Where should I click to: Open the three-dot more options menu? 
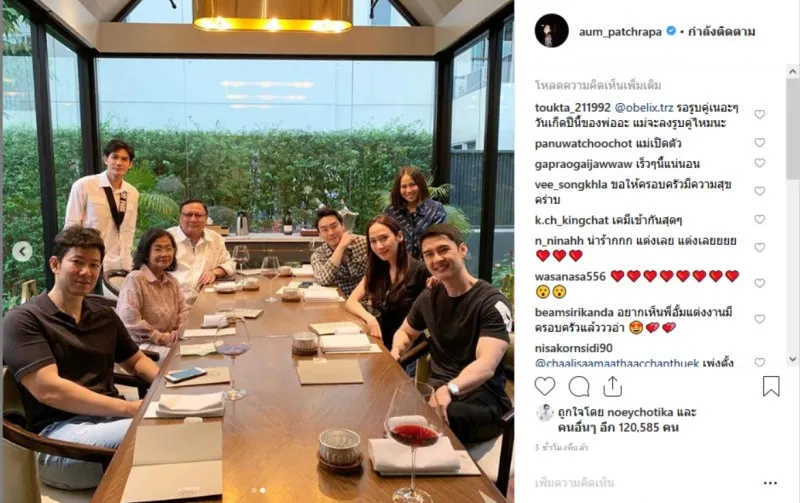pyautogui.click(x=770, y=483)
